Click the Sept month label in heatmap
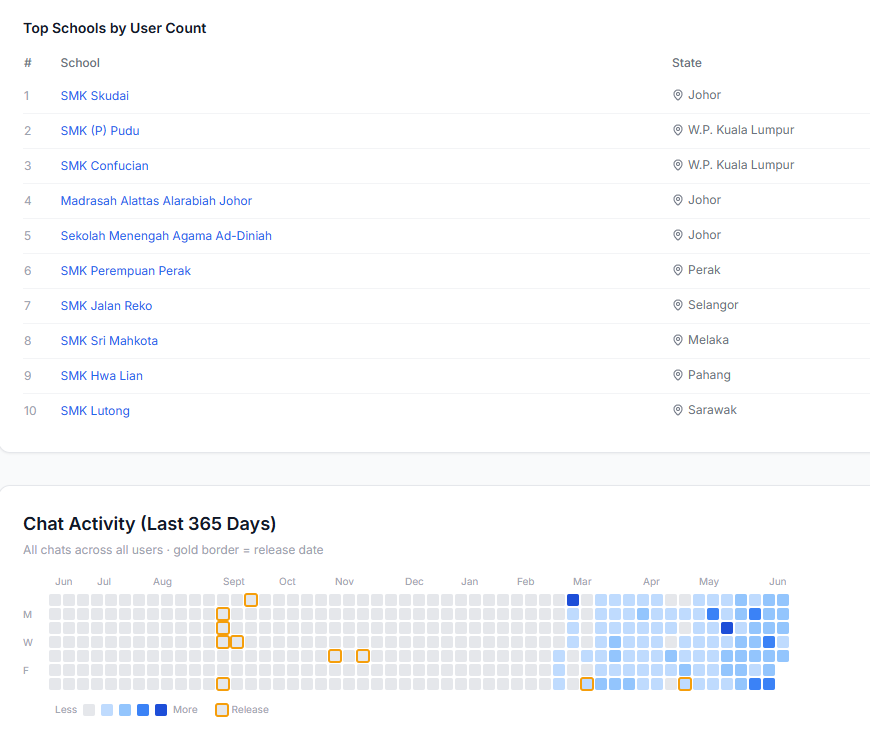This screenshot has height=739, width=870. coord(234,581)
